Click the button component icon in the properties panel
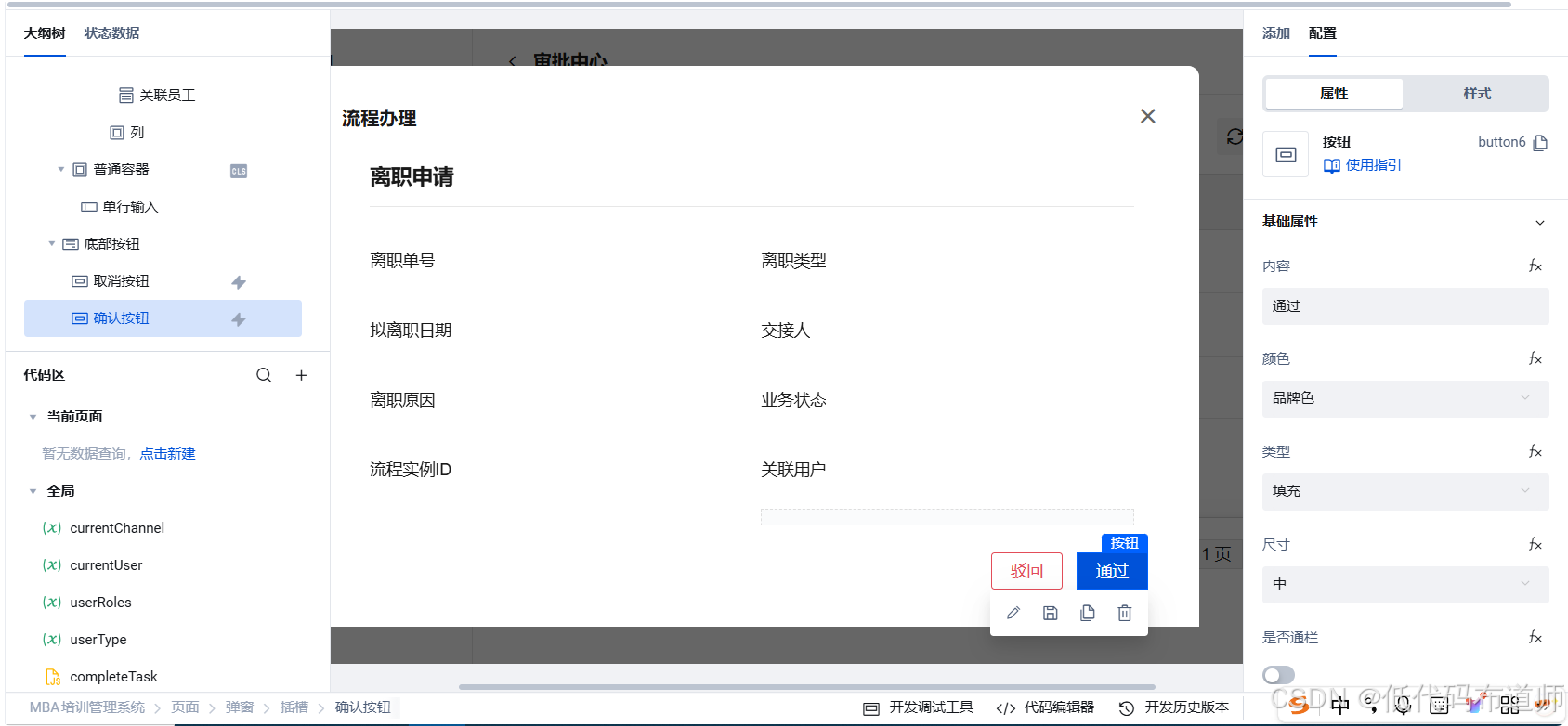The width and height of the screenshot is (1568, 726). (1286, 154)
